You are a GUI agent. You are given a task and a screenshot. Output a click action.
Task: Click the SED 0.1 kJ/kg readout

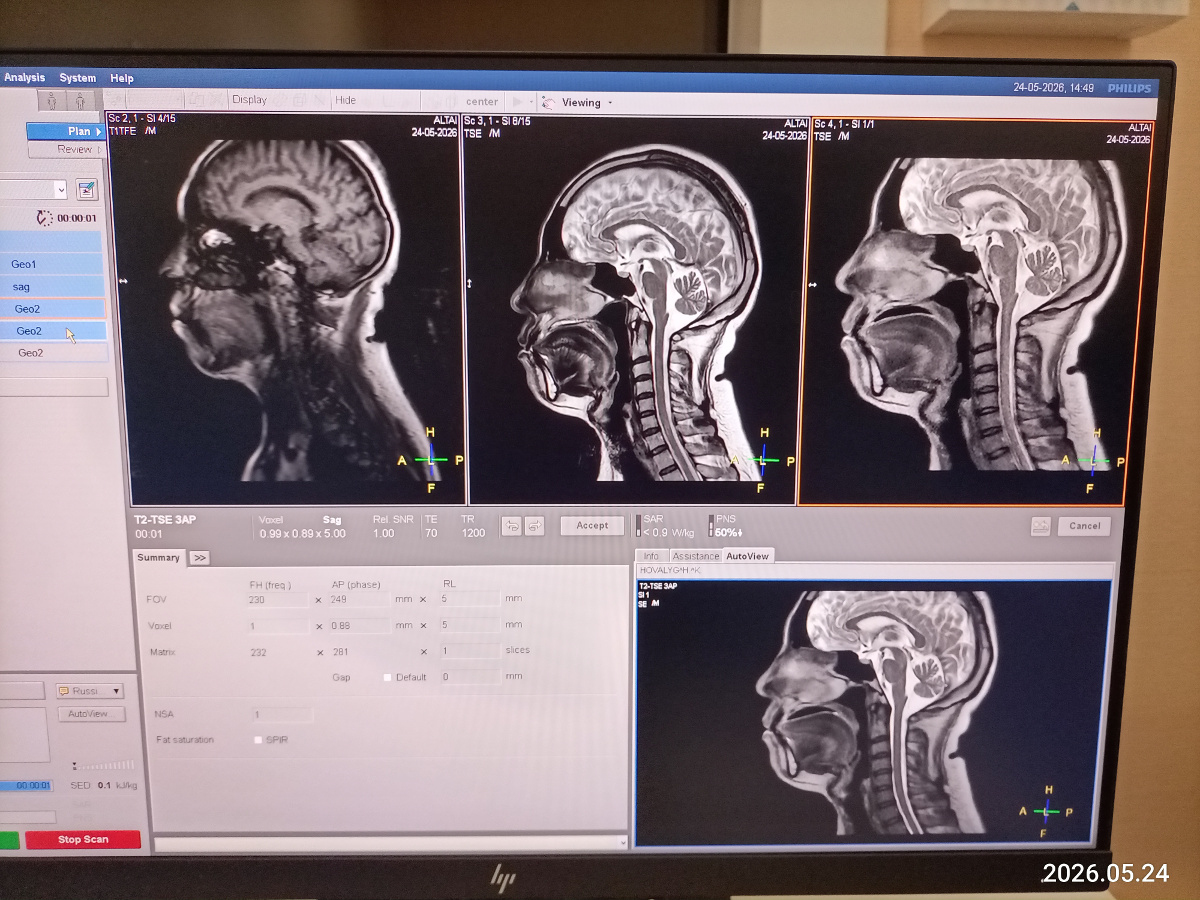coord(104,786)
